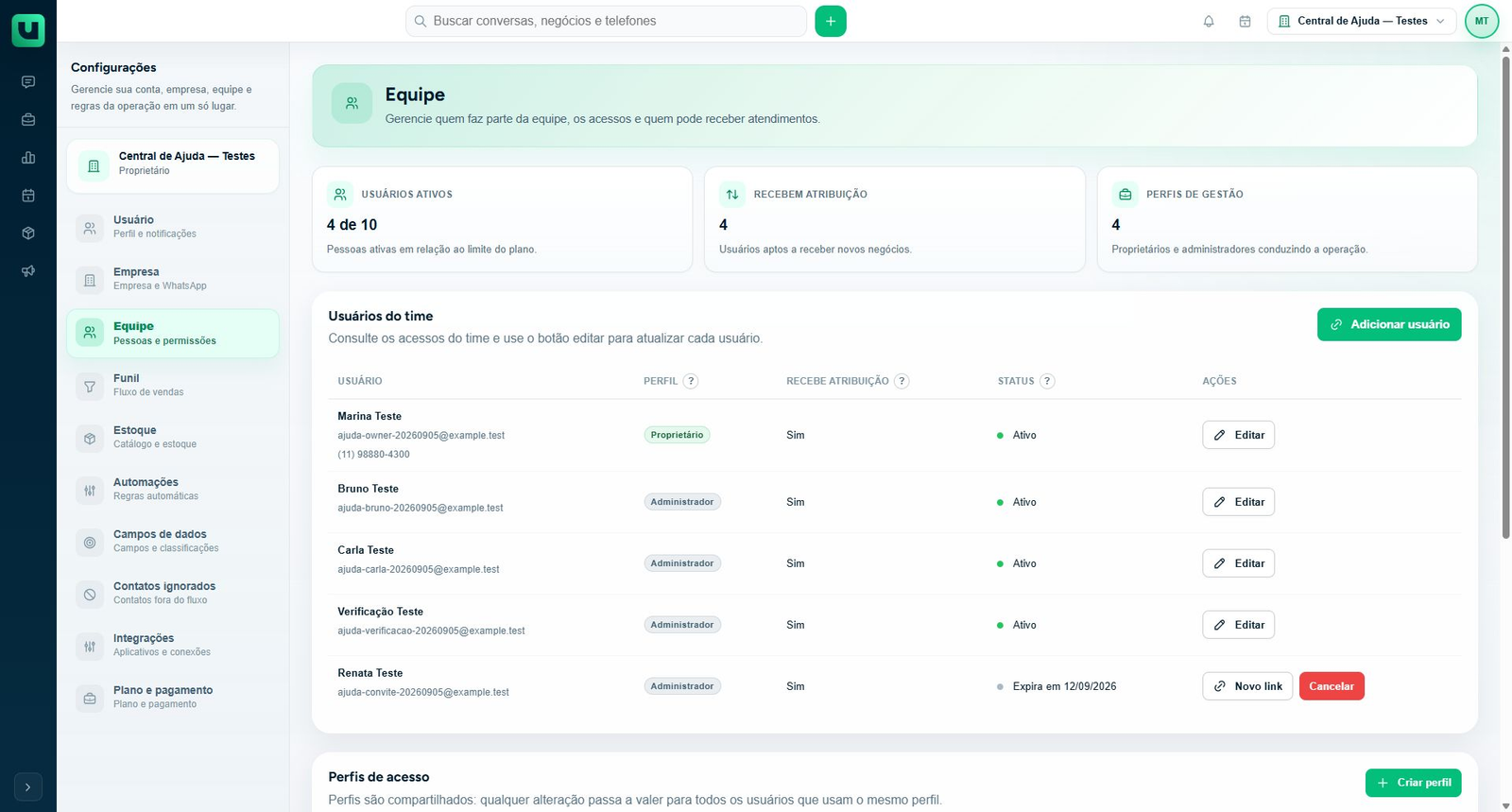Focus the Buscar conversas search field
Viewport: 1512px width, 812px height.
(x=606, y=21)
